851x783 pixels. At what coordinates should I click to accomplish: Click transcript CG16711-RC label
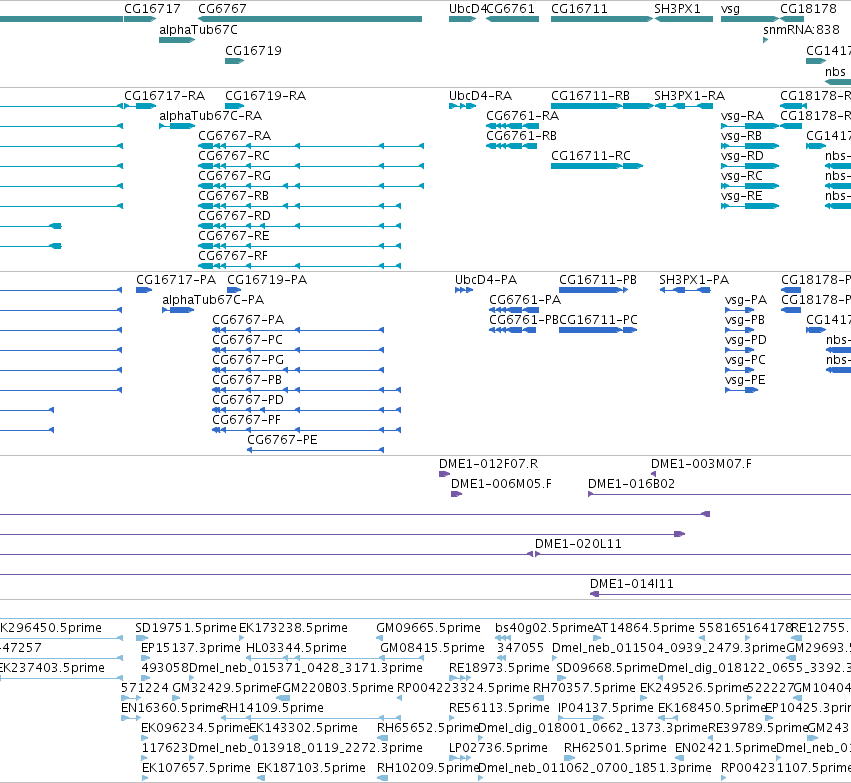click(591, 156)
